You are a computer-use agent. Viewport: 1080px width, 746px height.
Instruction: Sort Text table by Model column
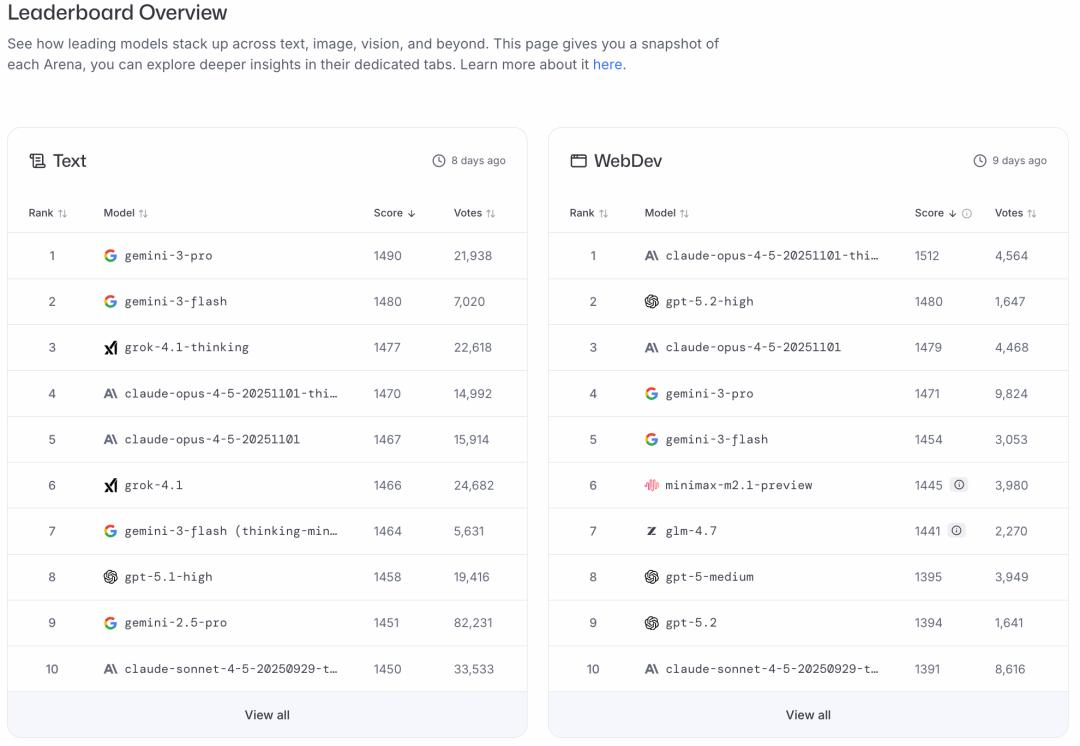click(x=125, y=213)
